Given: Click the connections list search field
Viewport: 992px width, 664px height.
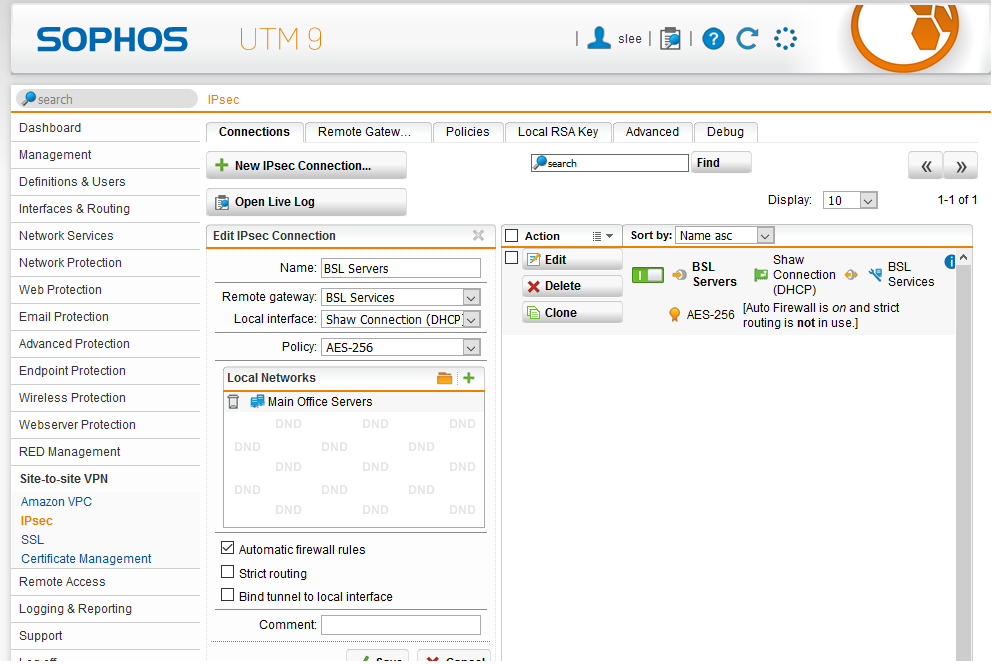Looking at the screenshot, I should [x=609, y=163].
